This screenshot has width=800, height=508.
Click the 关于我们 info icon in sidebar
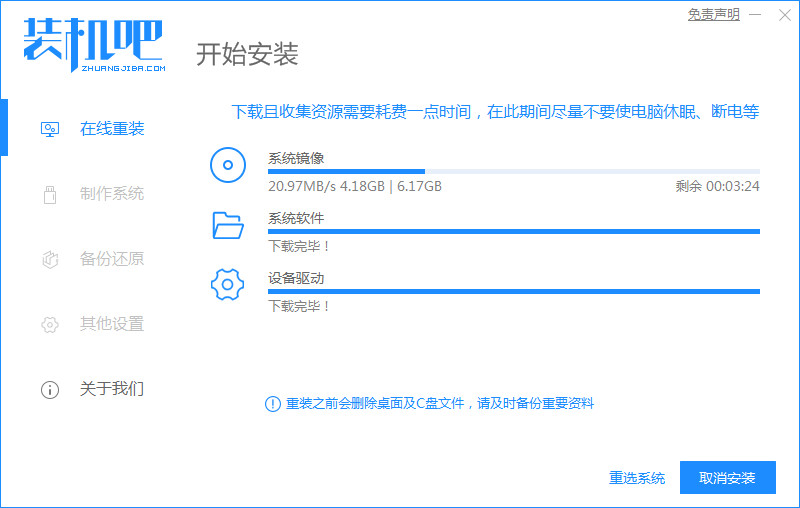(x=49, y=389)
